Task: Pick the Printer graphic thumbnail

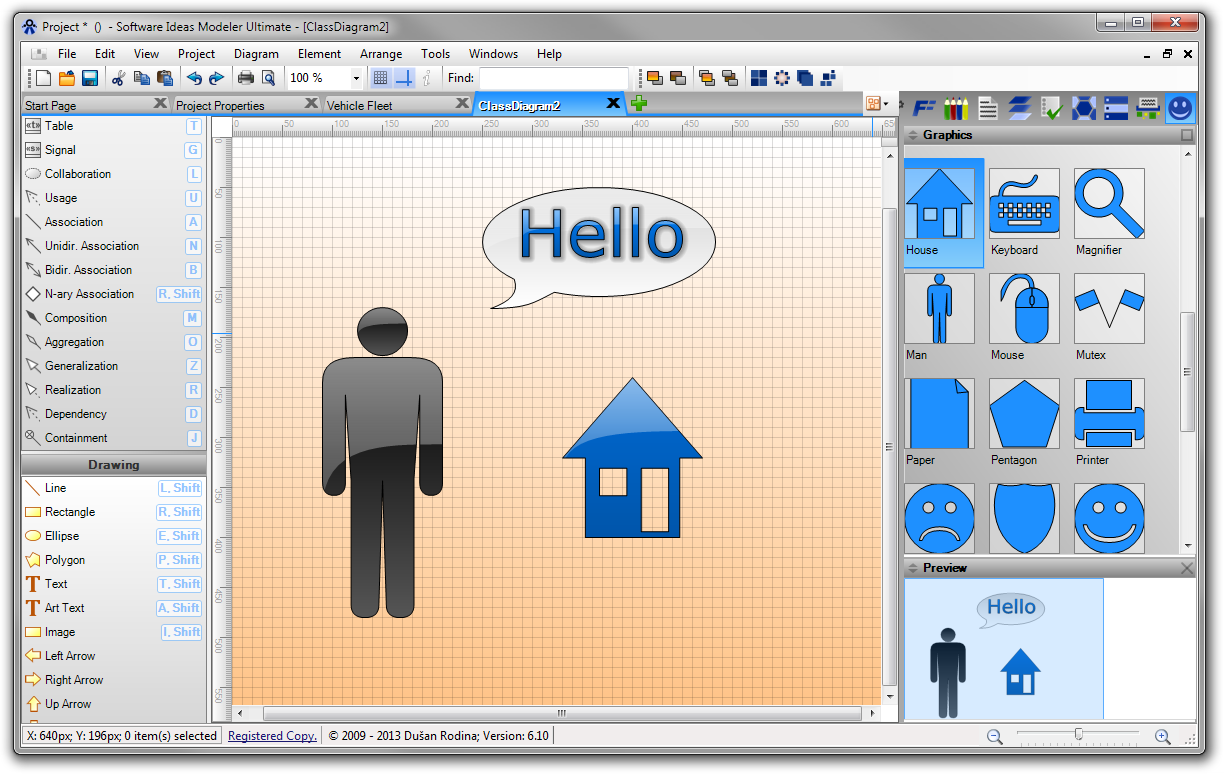Action: click(x=1109, y=414)
